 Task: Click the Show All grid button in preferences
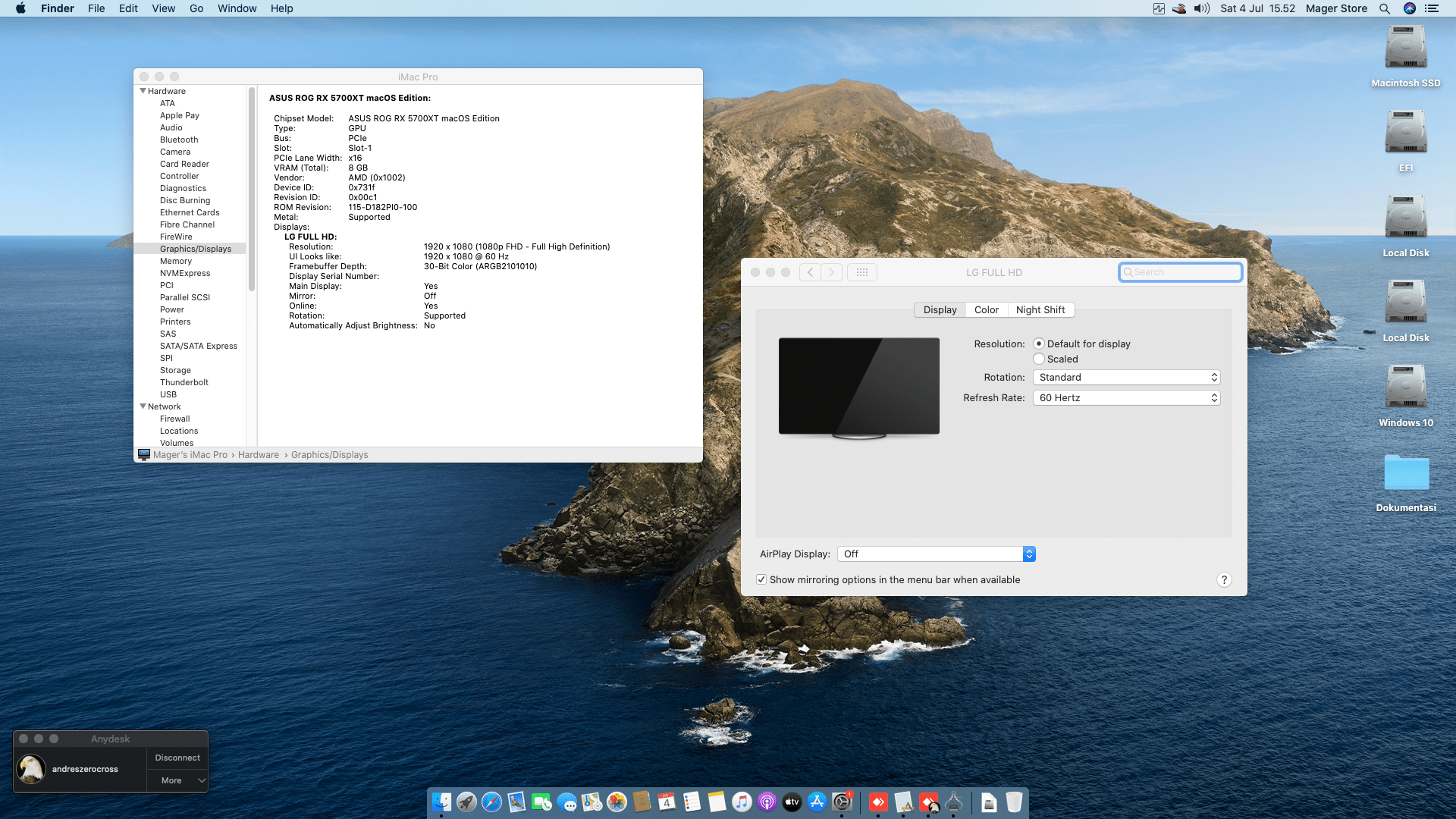862,272
